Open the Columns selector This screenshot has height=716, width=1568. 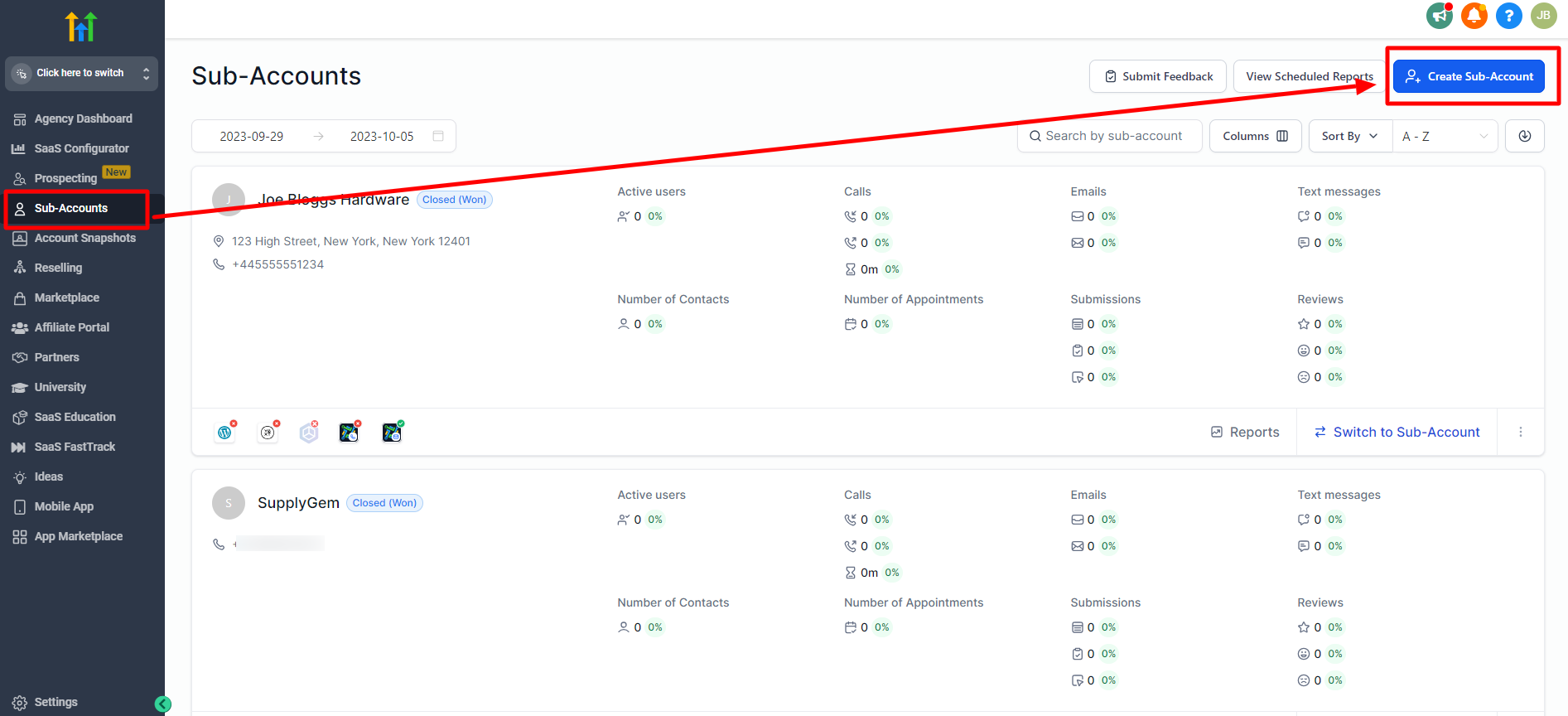coord(1255,136)
